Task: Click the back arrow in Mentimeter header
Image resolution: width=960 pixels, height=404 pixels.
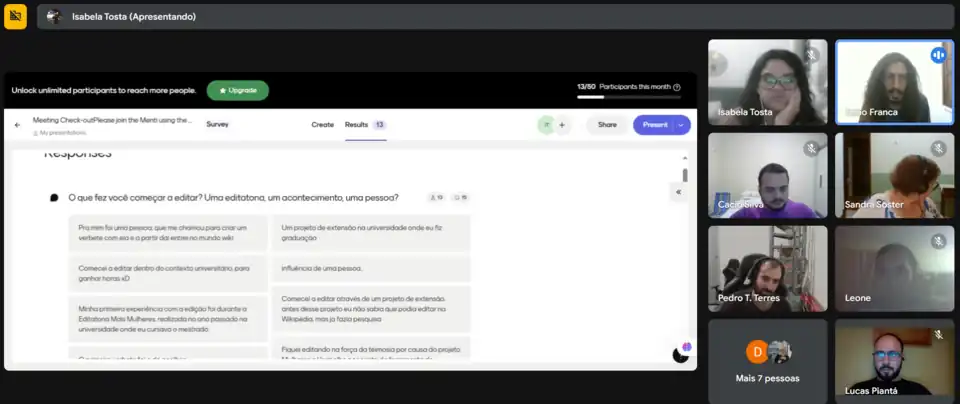Action: pyautogui.click(x=17, y=125)
